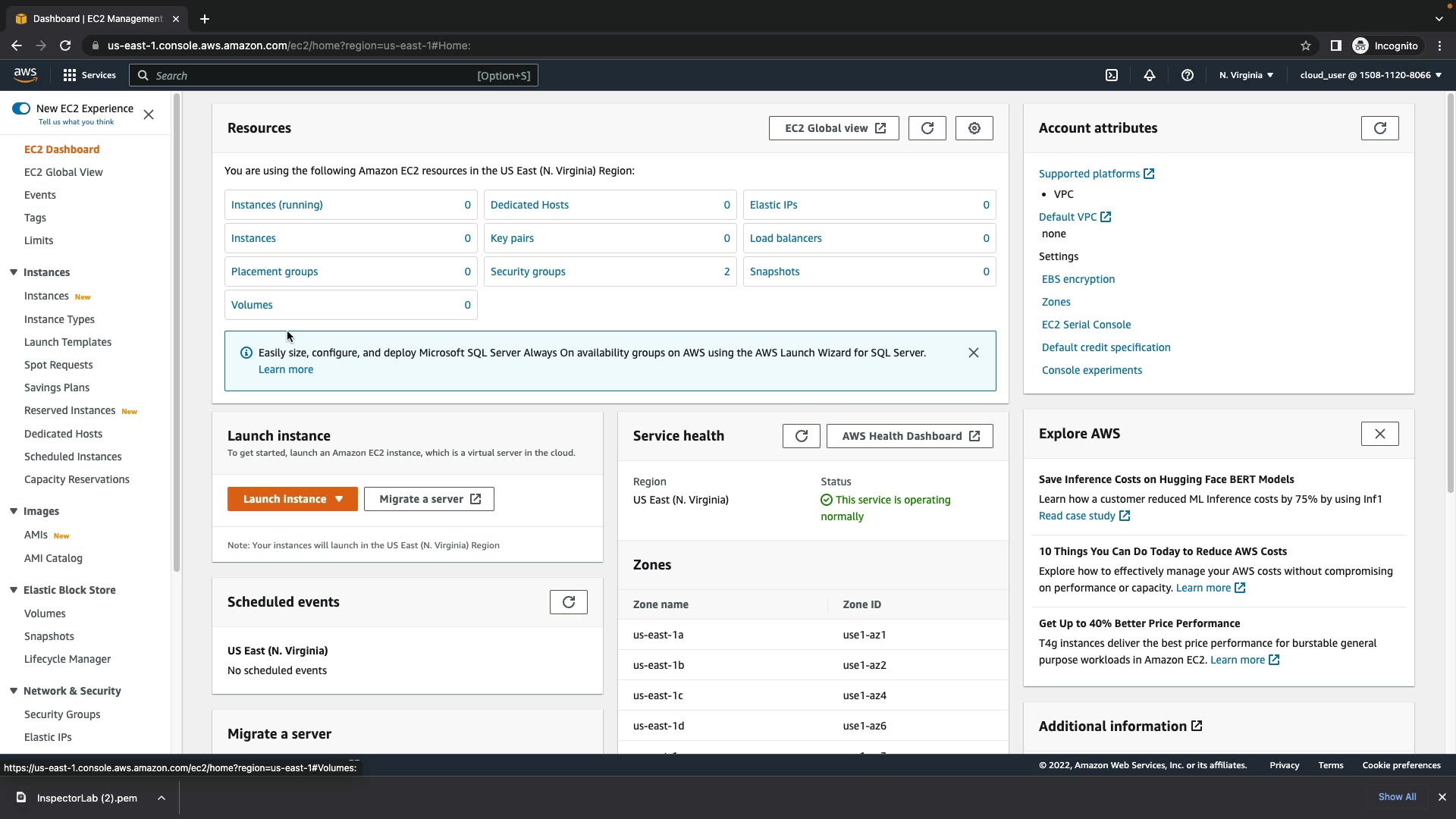This screenshot has height=819, width=1456.
Task: Close the Explore AWS panel
Action: 1379,434
